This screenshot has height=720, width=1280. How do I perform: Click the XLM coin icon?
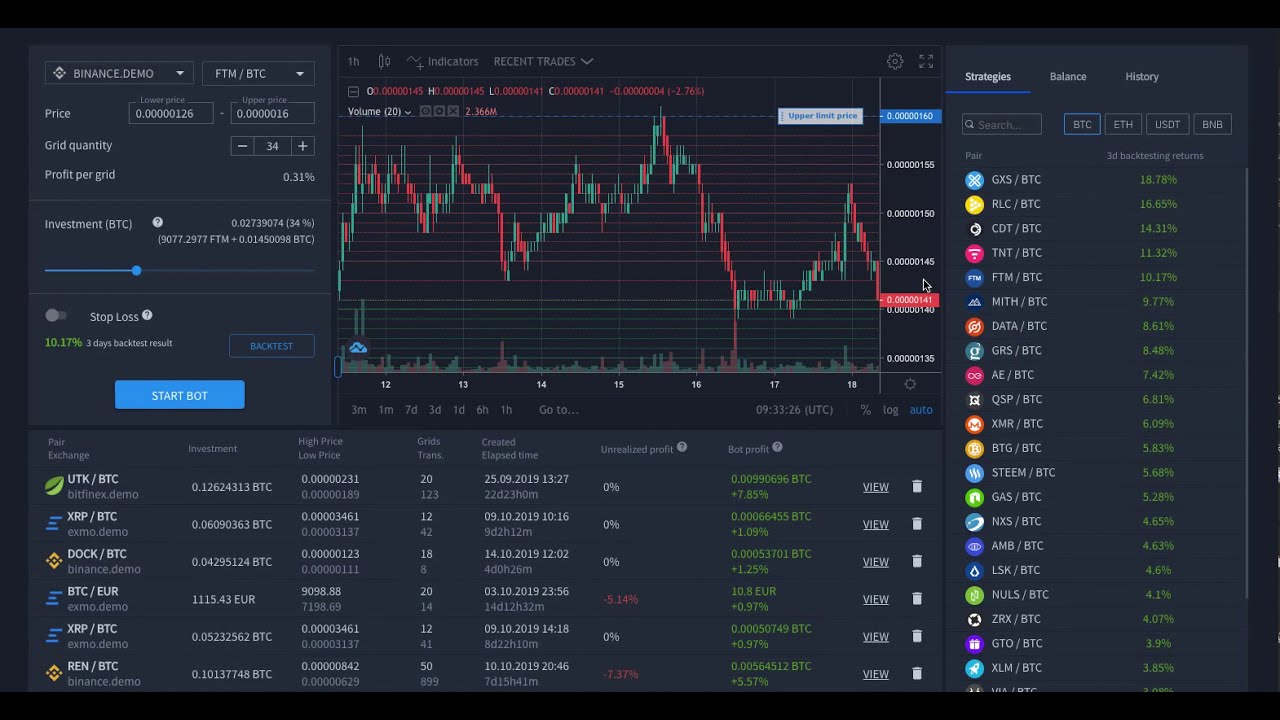point(974,668)
